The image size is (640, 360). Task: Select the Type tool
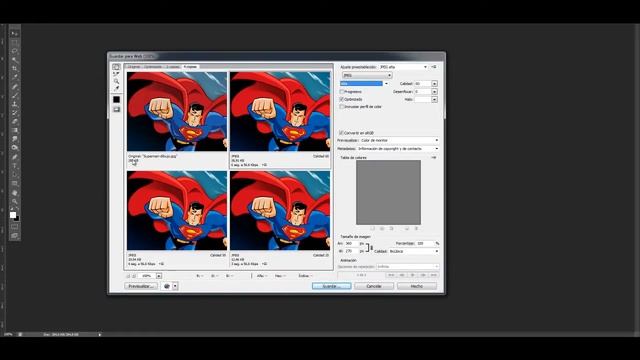14,166
